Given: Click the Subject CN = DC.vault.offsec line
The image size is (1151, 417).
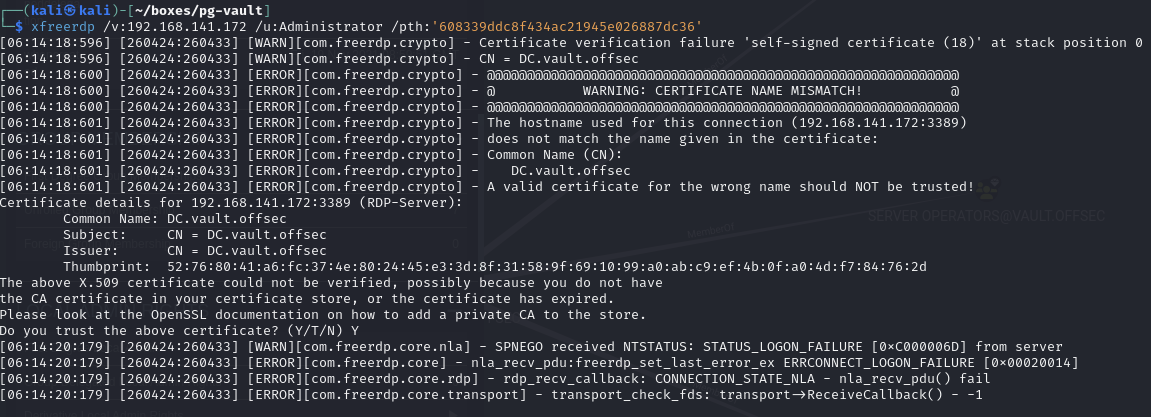Looking at the screenshot, I should pyautogui.click(x=175, y=235).
